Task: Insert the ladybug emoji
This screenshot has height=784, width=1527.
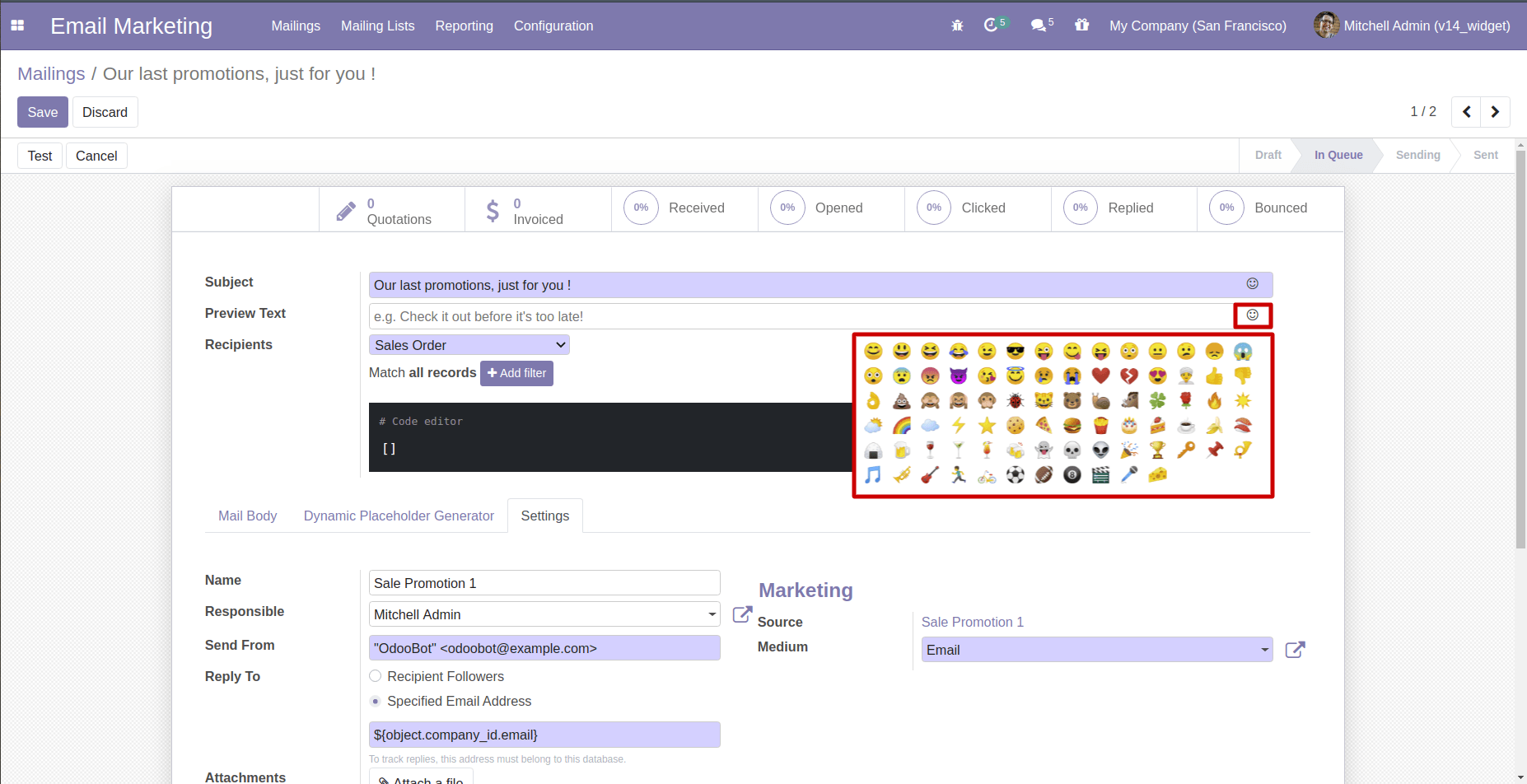Action: (x=1016, y=401)
